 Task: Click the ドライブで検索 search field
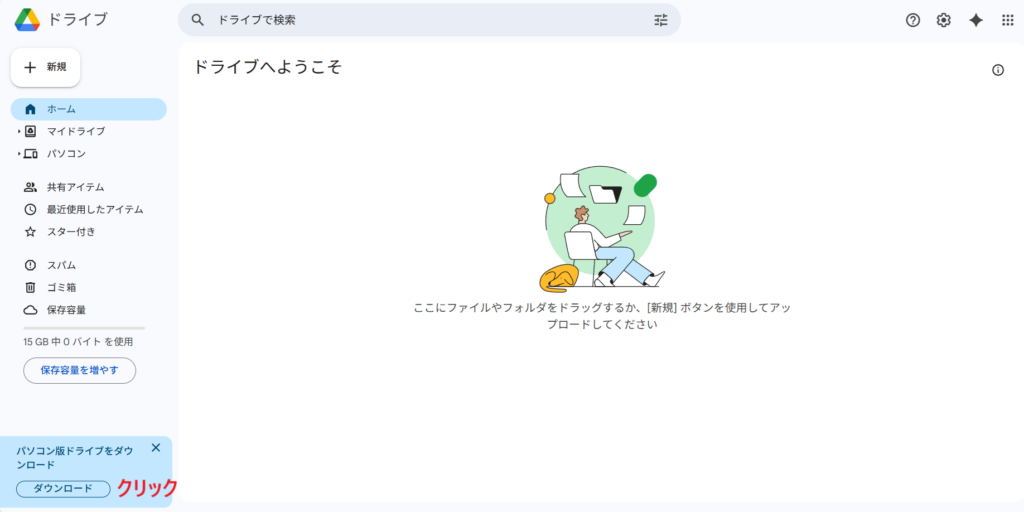click(x=420, y=20)
